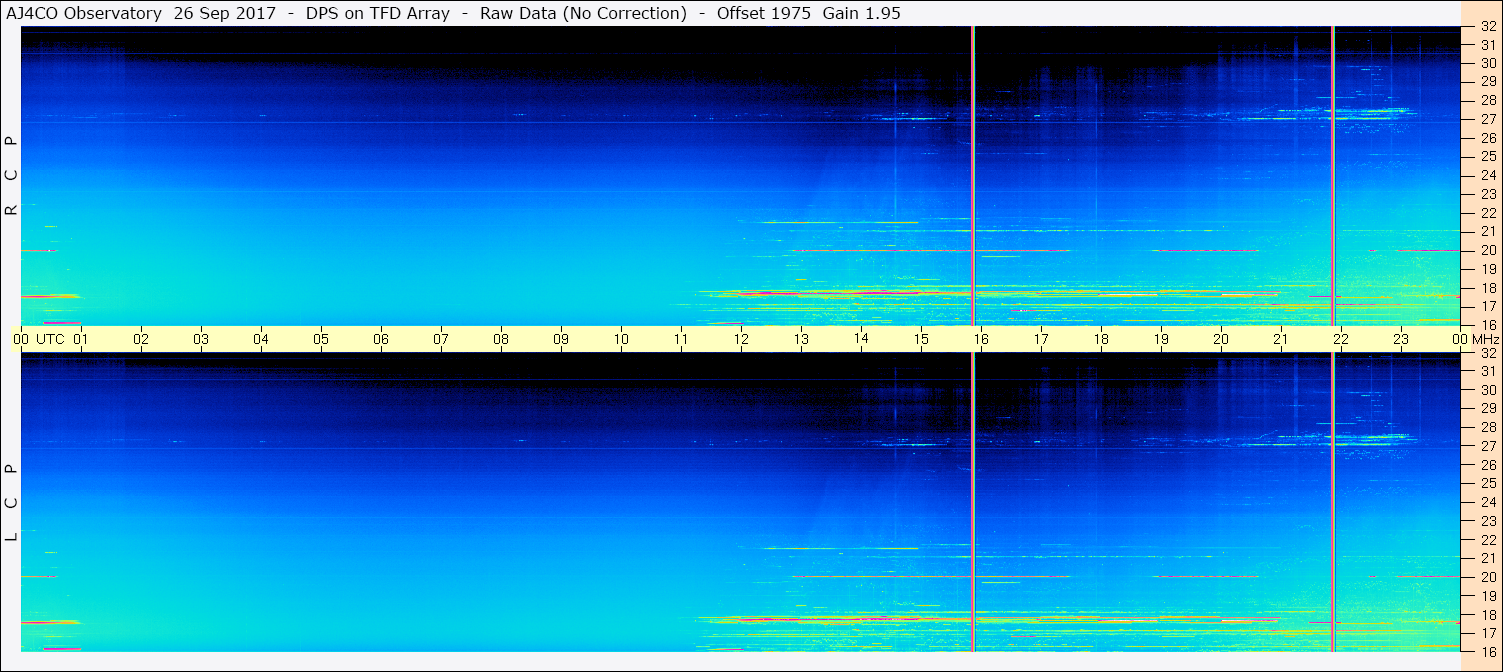Click the AJ4CO Observatory title text
The image size is (1503, 672).
click(85, 13)
